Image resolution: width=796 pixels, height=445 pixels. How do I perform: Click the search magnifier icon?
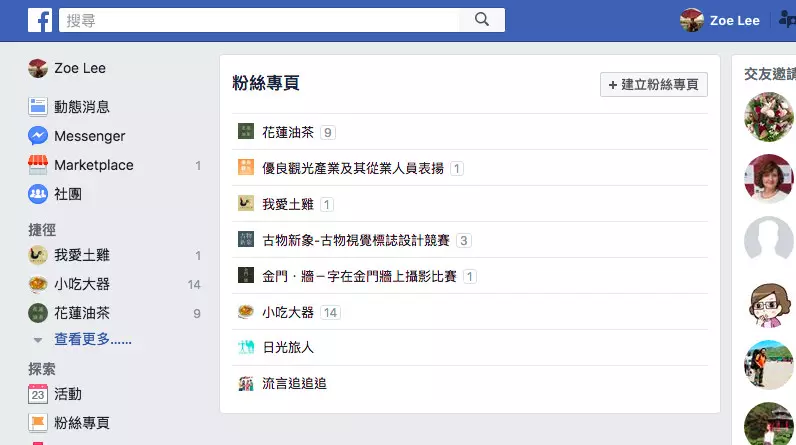pyautogui.click(x=482, y=20)
